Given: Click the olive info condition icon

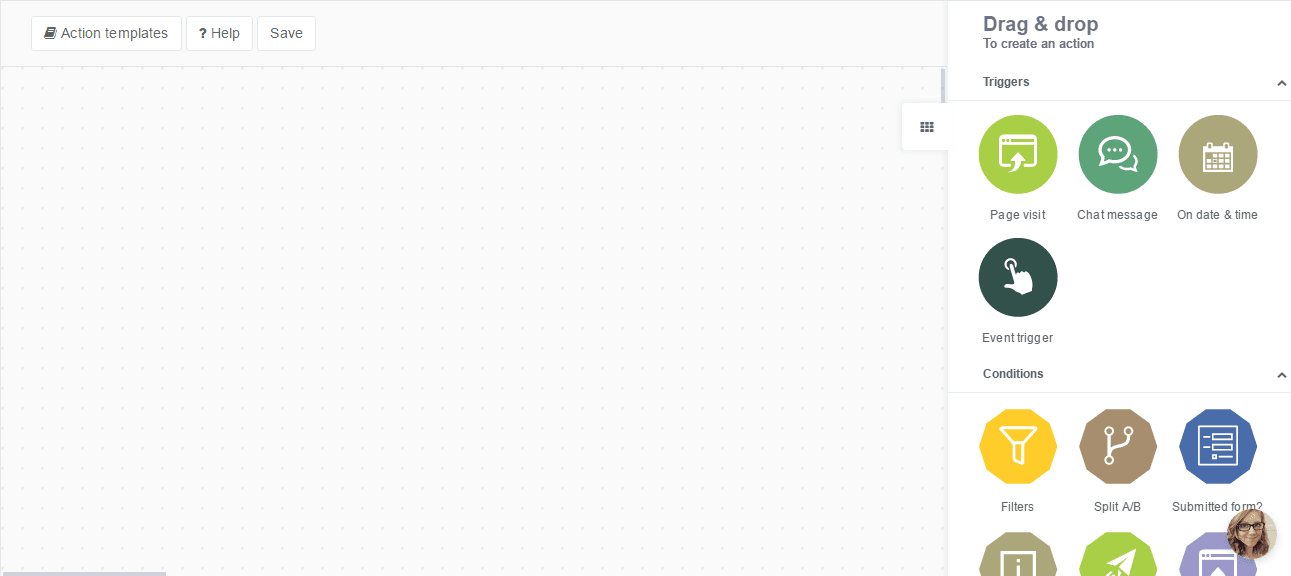Looking at the screenshot, I should [x=1017, y=557].
